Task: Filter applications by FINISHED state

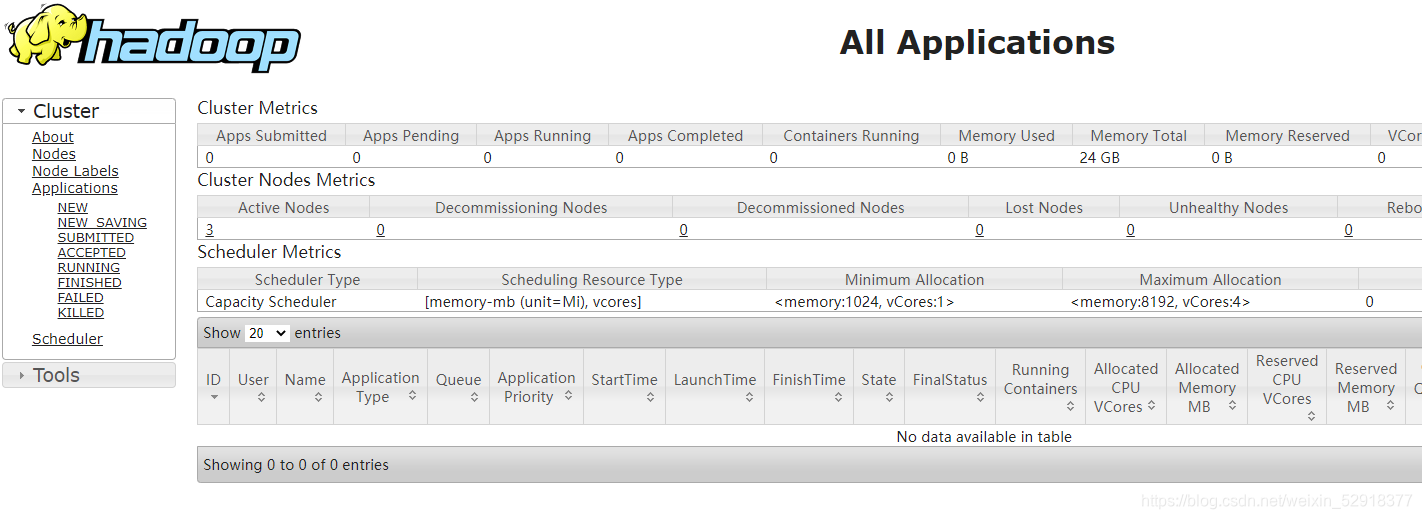Action: click(90, 283)
